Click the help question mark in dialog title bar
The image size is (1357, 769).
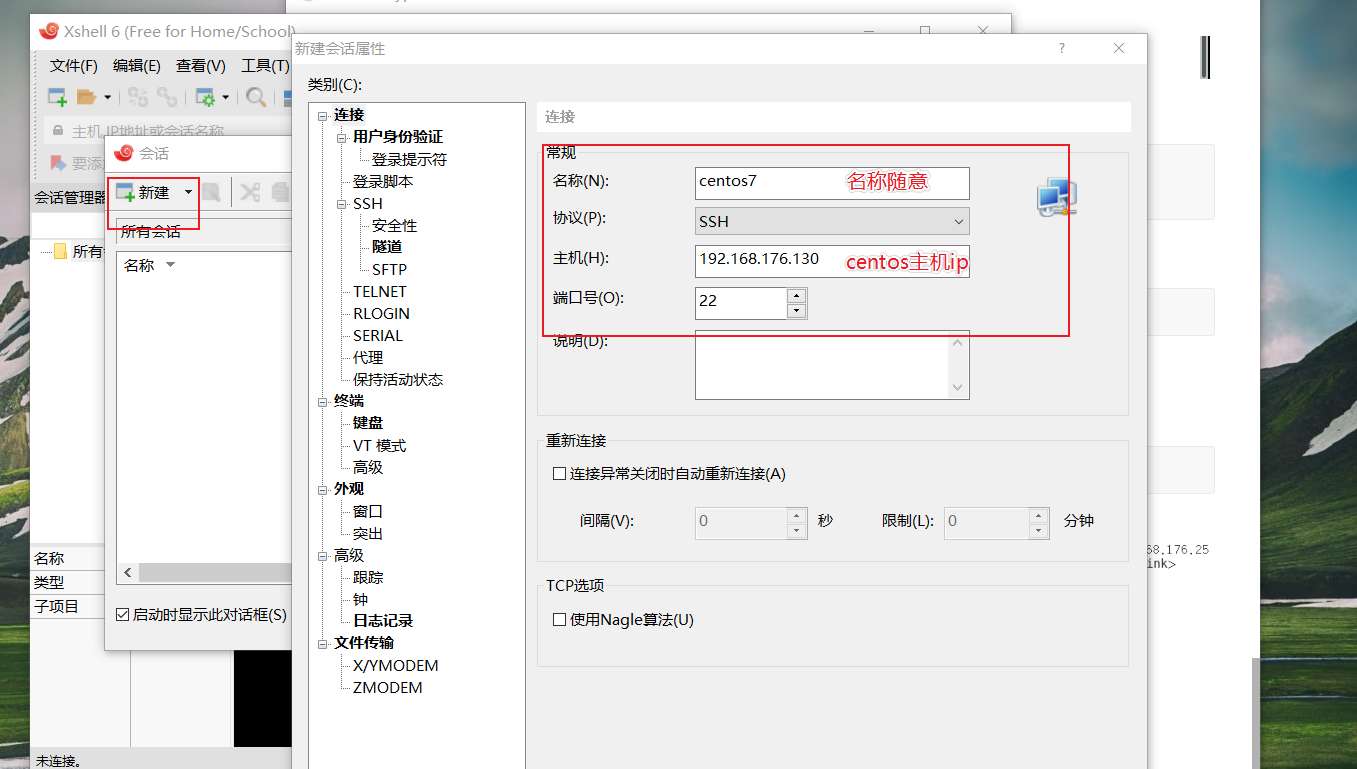pos(1062,48)
